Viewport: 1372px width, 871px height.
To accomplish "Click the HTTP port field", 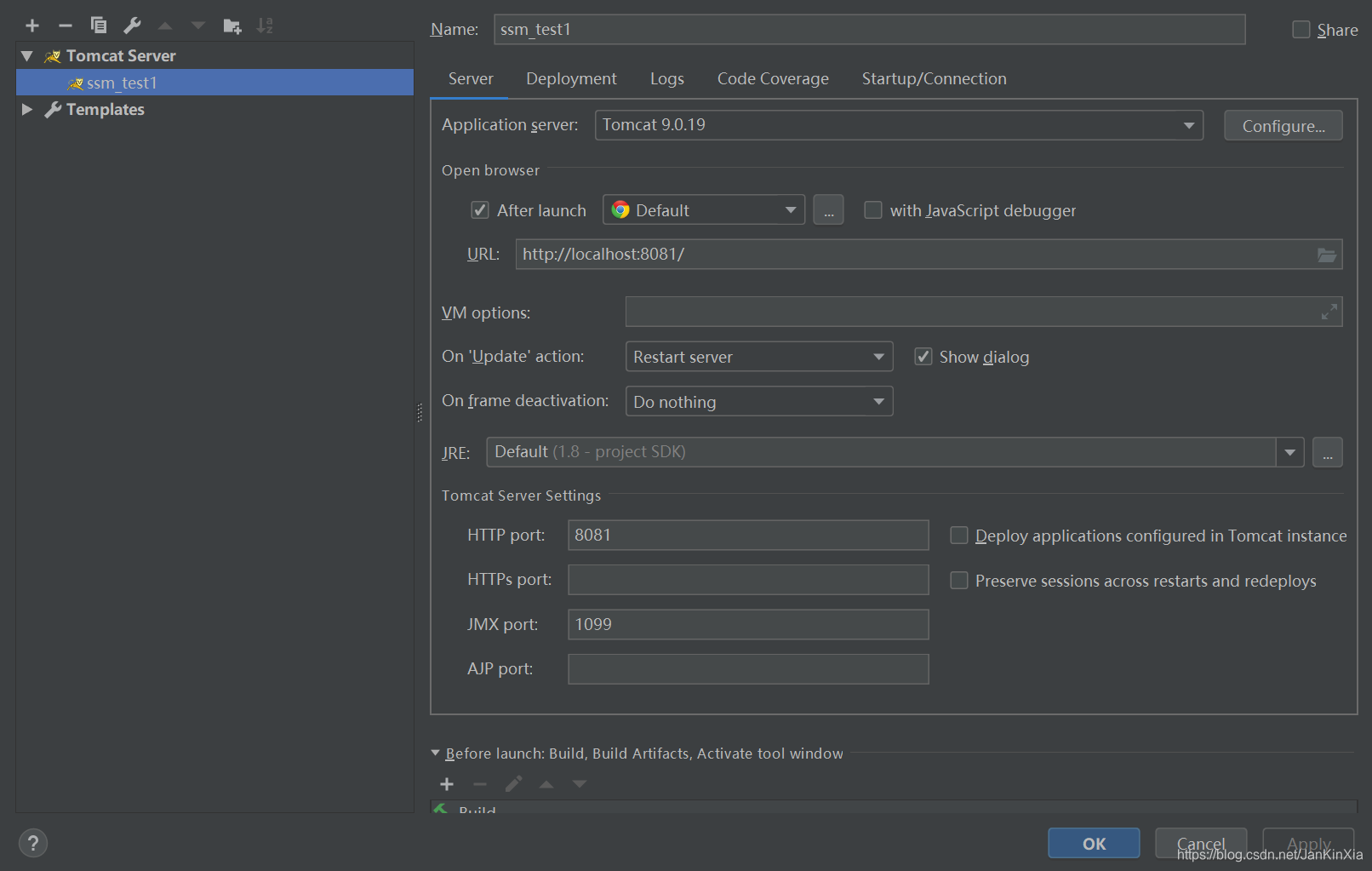I will coord(748,536).
